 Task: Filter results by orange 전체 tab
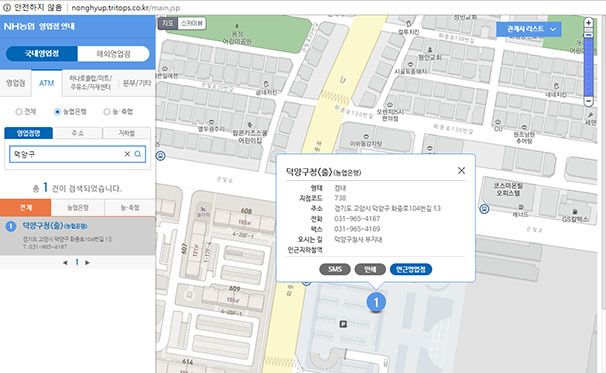[x=26, y=208]
